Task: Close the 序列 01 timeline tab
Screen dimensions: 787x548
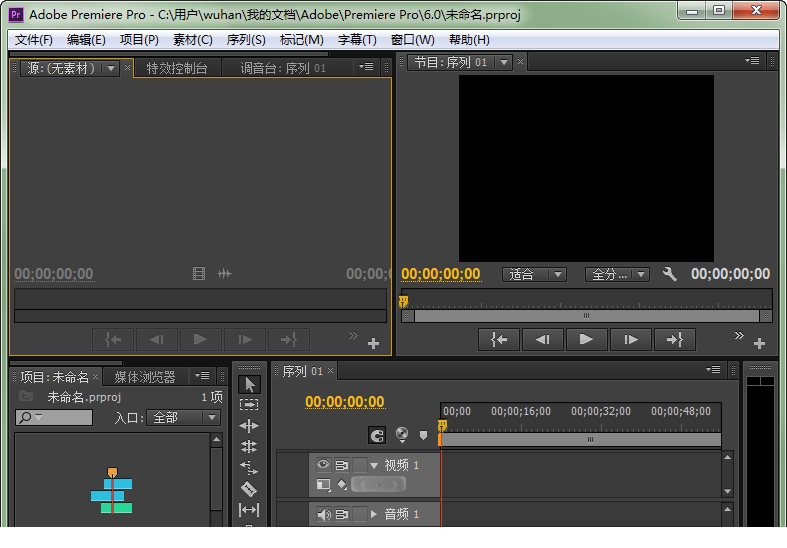Action: click(330, 371)
